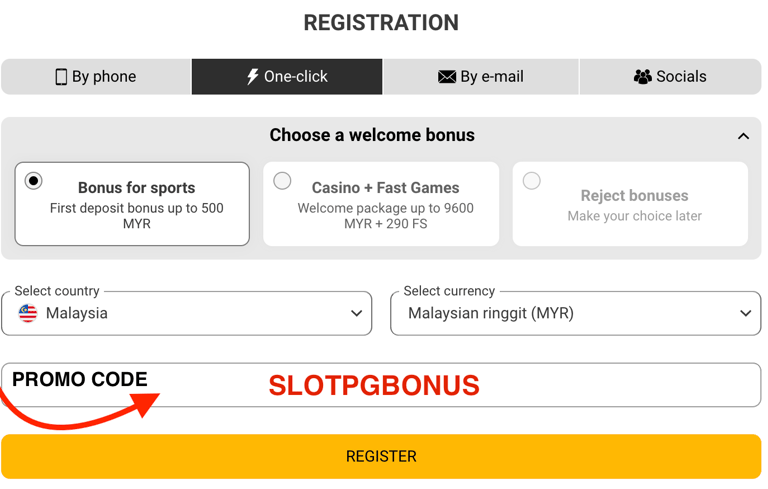Click the phone icon in By phone tab
The height and width of the screenshot is (489, 768).
coord(61,77)
